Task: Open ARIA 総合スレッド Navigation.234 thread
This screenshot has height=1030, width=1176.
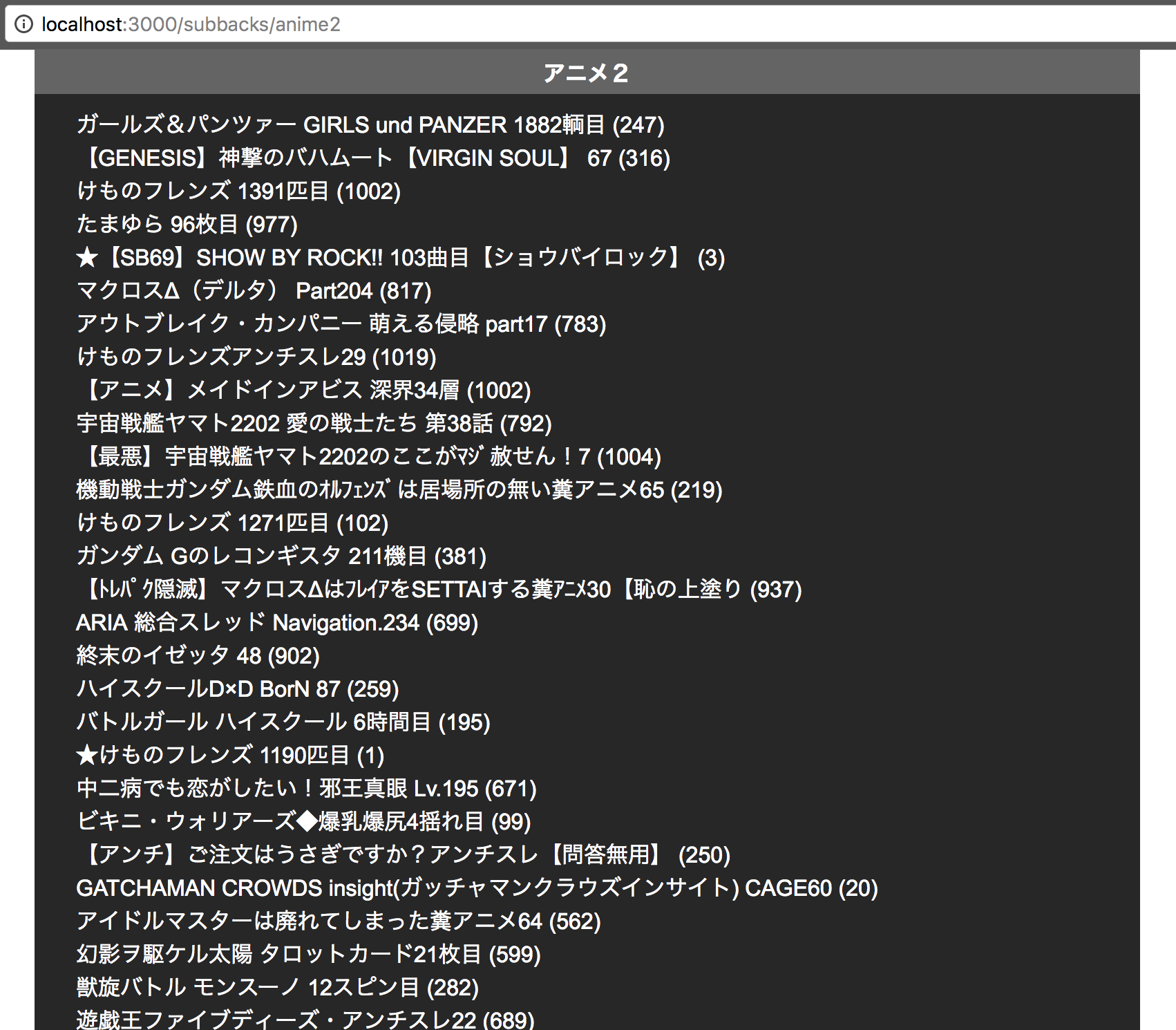Action: tap(277, 622)
